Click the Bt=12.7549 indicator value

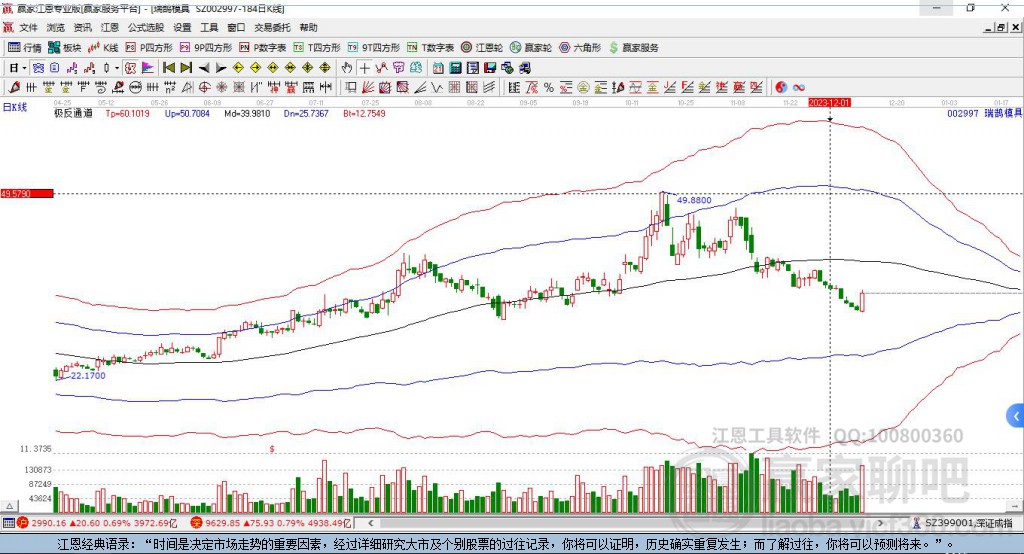(x=364, y=113)
